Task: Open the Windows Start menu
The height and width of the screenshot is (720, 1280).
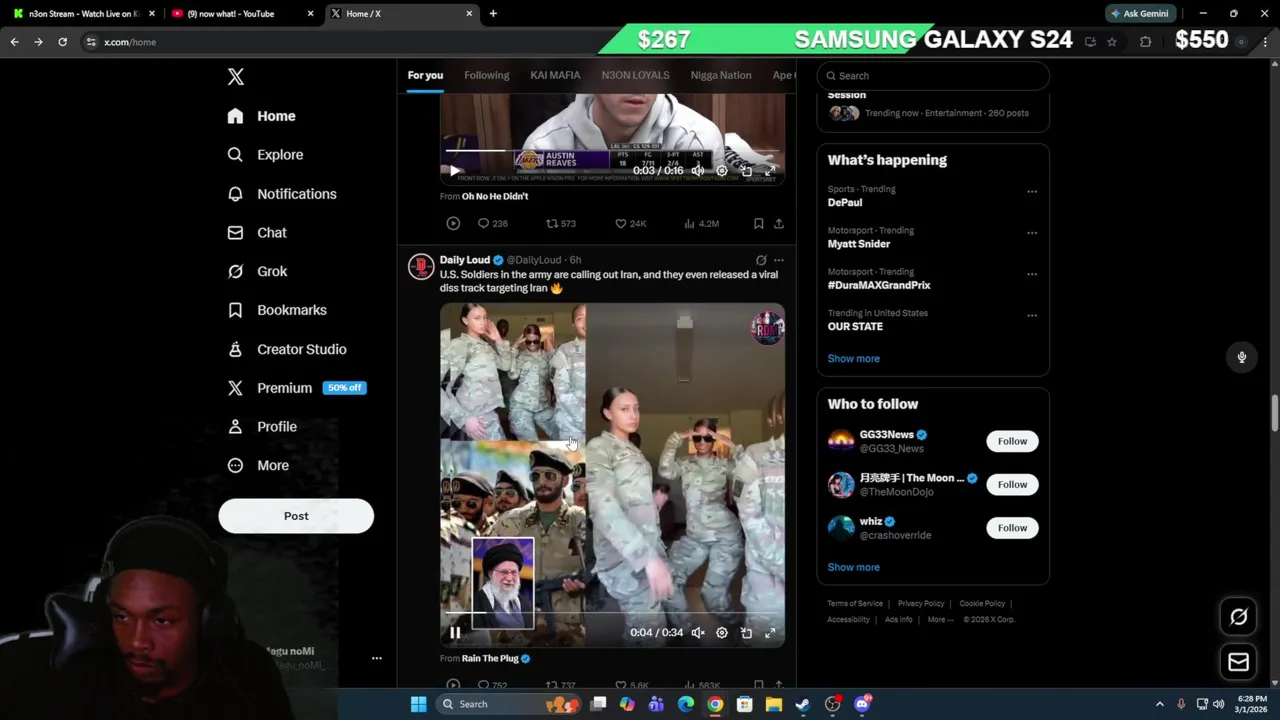Action: (418, 704)
